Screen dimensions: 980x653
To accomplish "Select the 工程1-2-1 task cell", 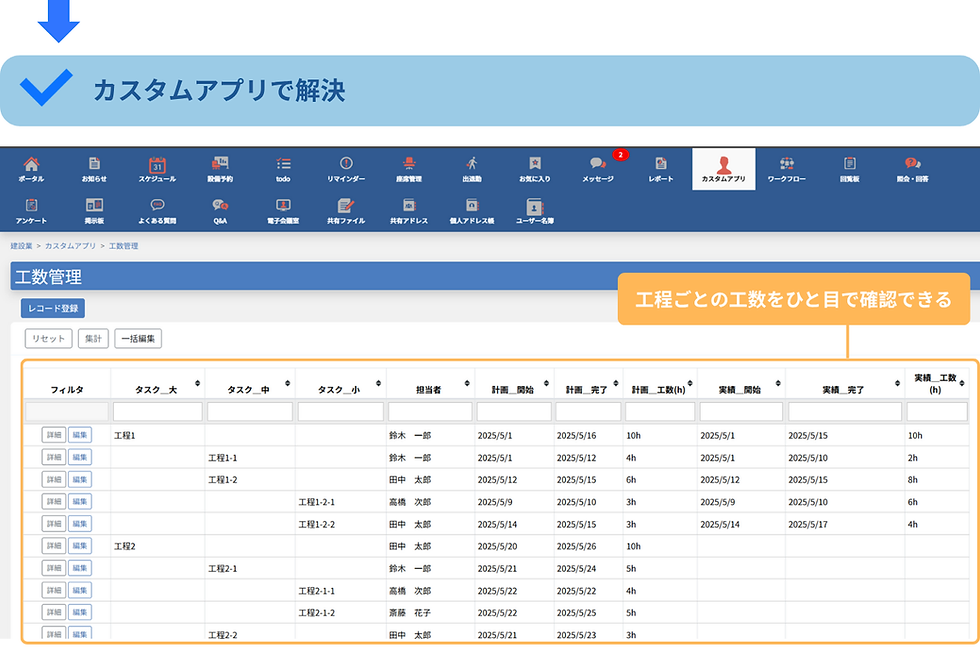I will 341,502.
